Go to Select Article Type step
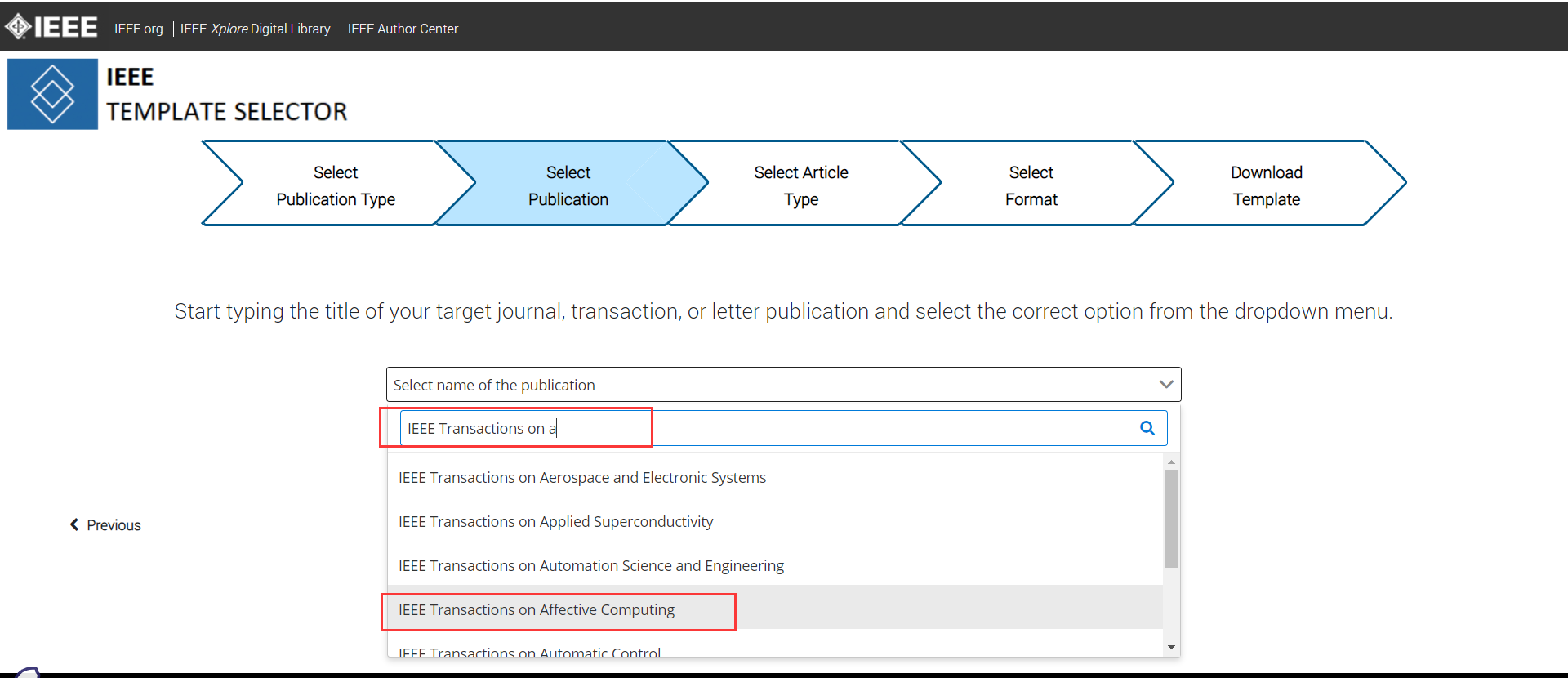1568x678 pixels. (x=801, y=185)
